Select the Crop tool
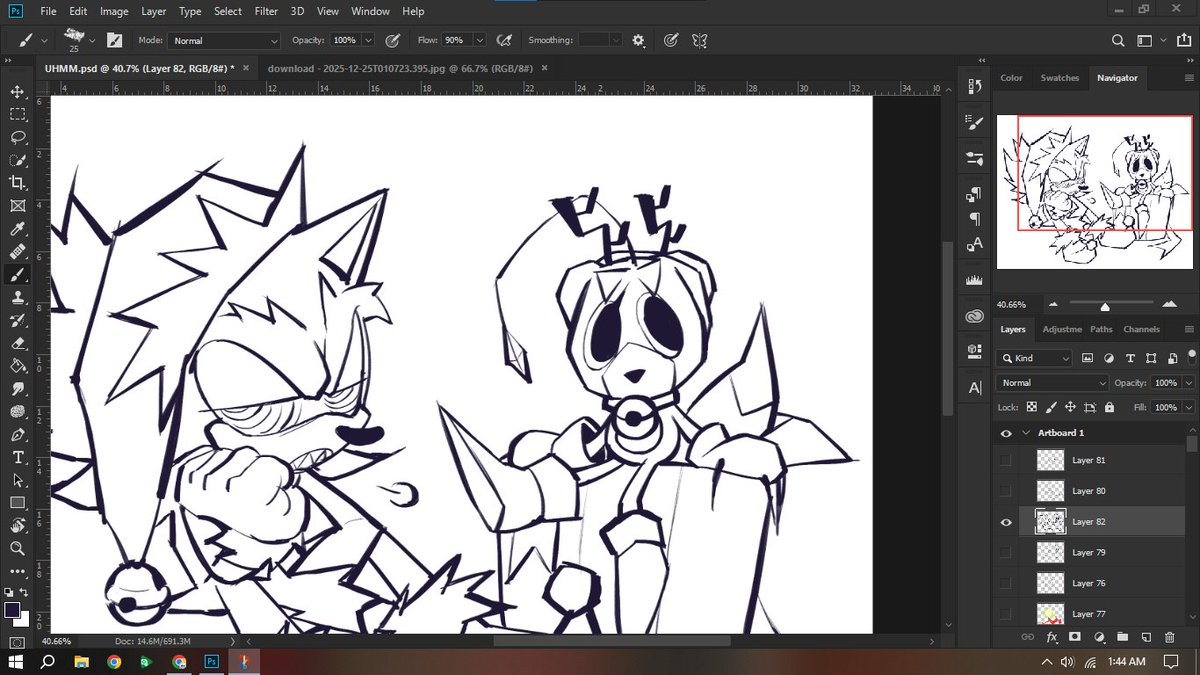Image resolution: width=1200 pixels, height=675 pixels. click(x=17, y=183)
